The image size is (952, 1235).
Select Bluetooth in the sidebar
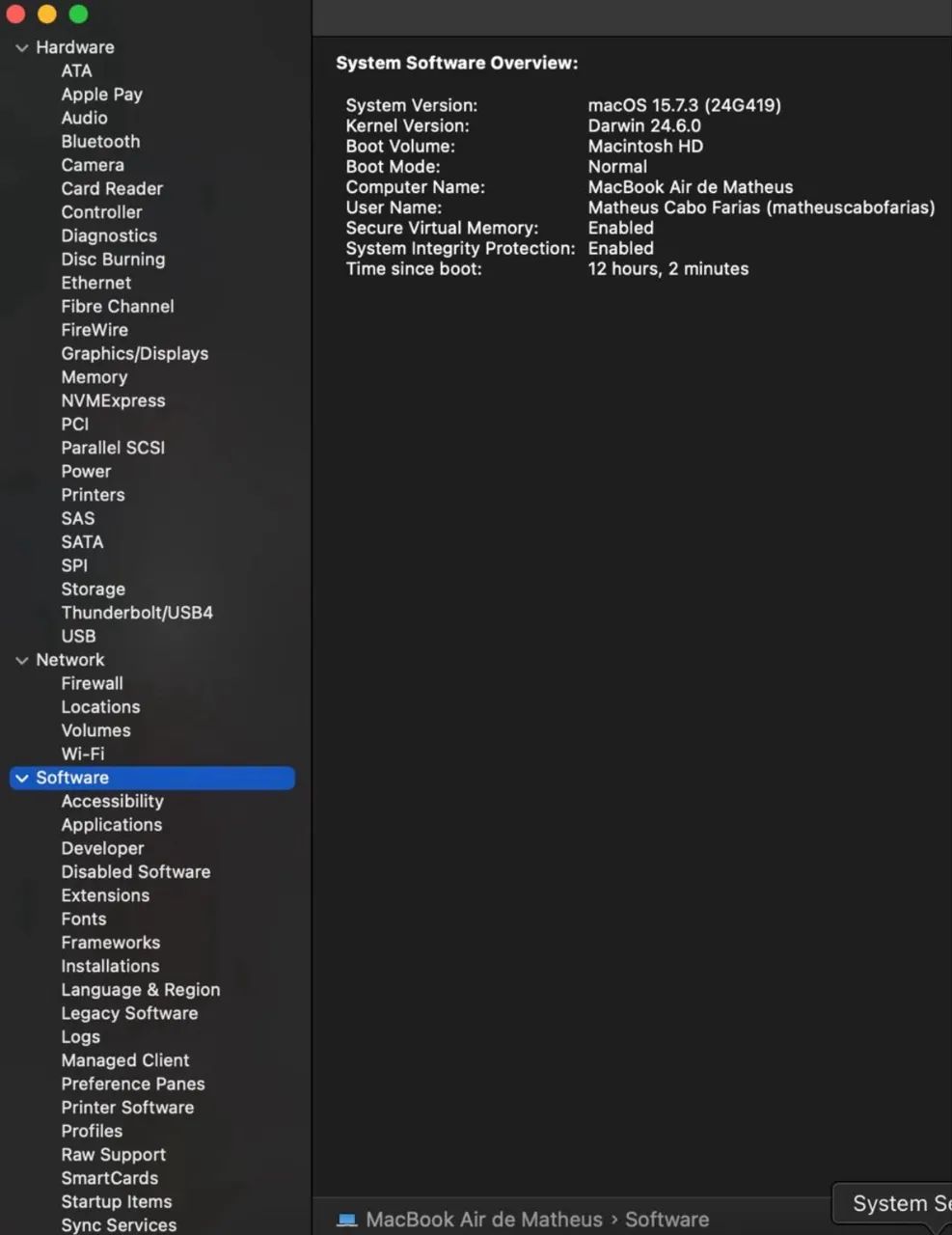100,142
